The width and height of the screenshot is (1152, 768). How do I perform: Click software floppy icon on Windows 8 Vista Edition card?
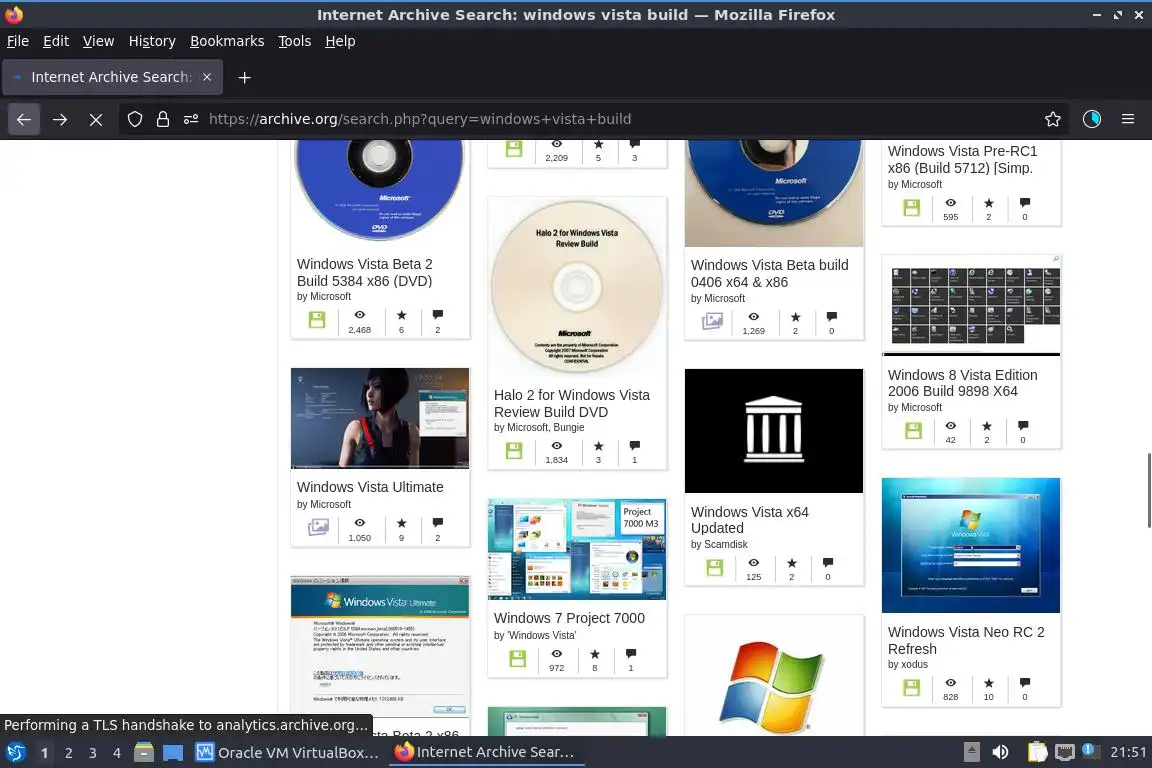click(912, 431)
